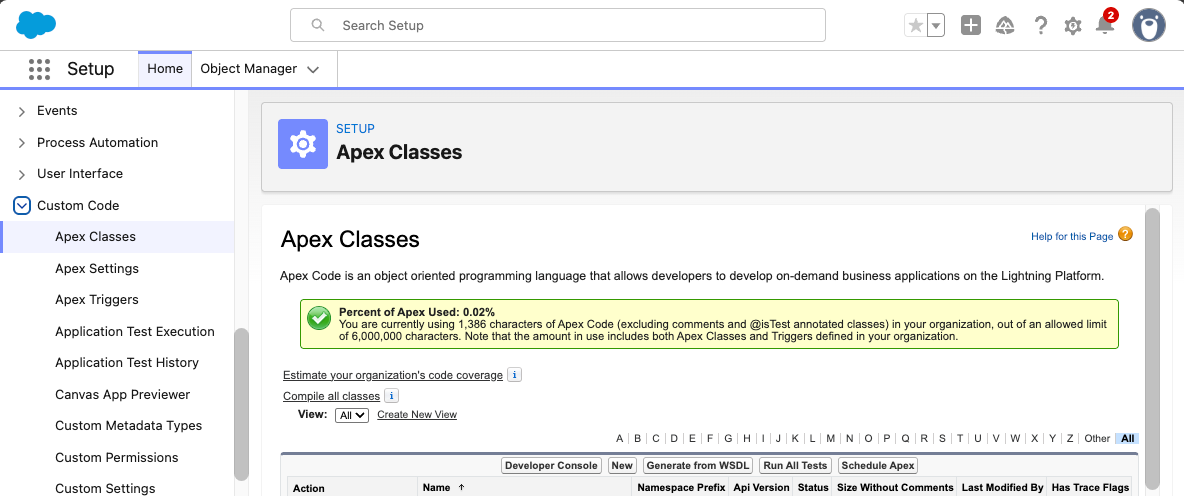Viewport: 1184px width, 496px height.
Task: Click the Salesforce cloud logo
Action: coord(36,25)
